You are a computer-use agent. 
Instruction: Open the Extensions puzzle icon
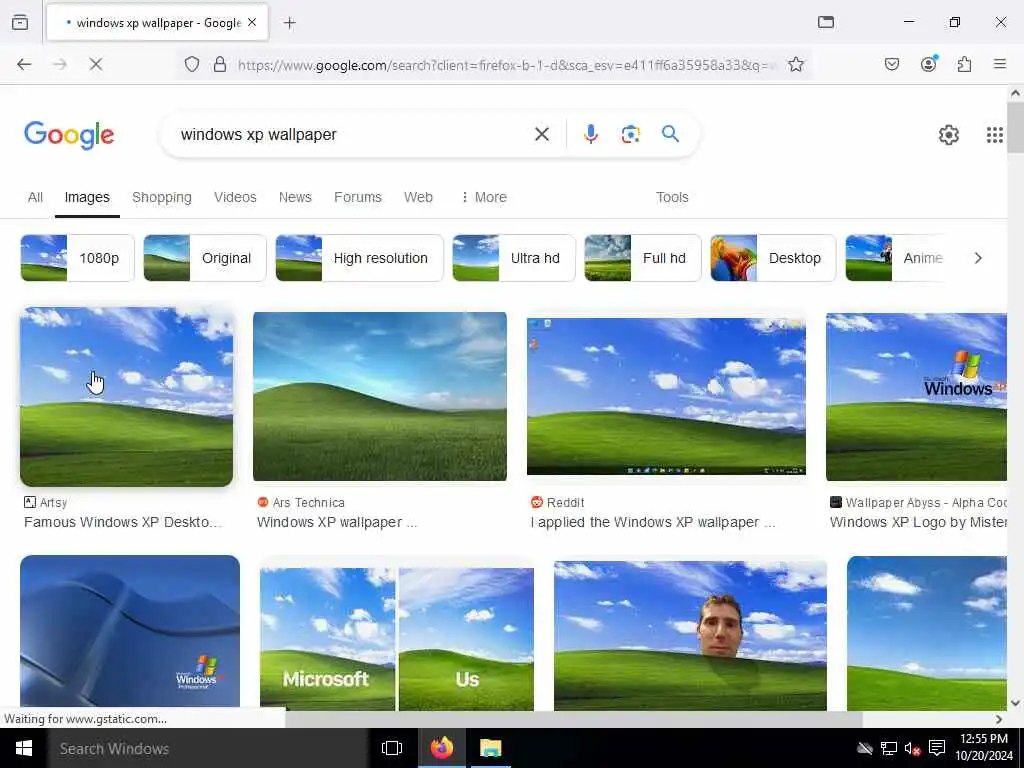(x=964, y=64)
